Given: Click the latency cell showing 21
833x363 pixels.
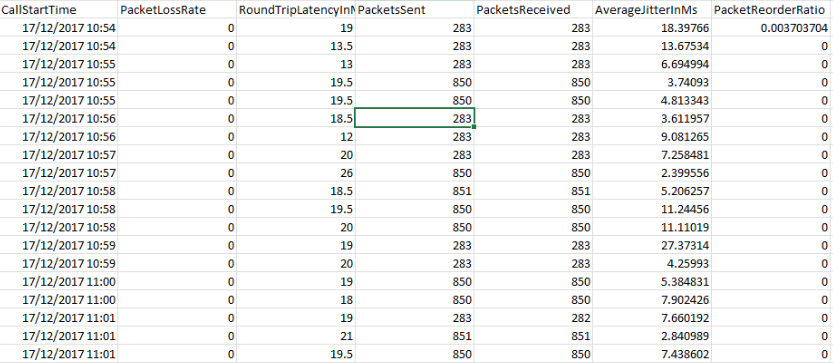Looking at the screenshot, I should (295, 335).
